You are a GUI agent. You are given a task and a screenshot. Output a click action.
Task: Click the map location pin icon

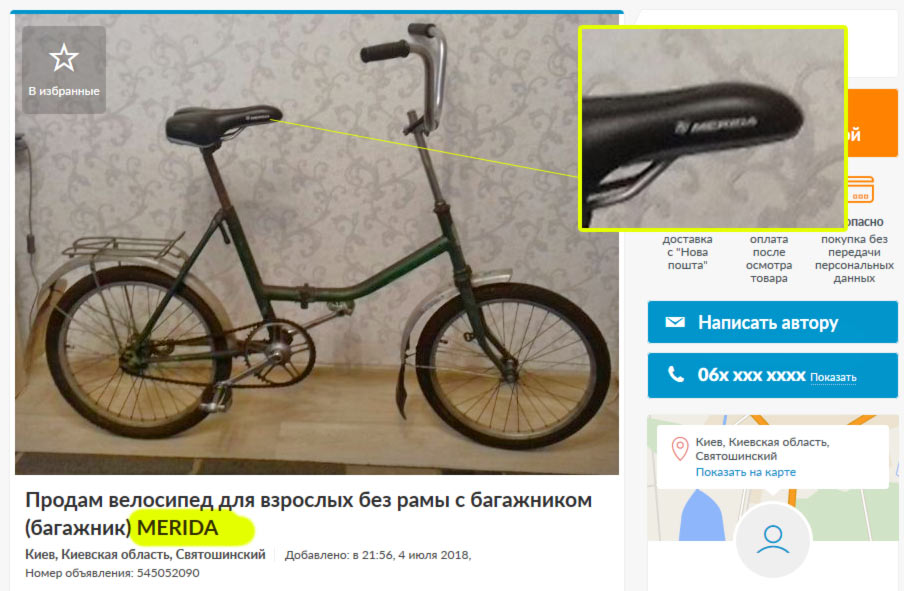coord(680,449)
